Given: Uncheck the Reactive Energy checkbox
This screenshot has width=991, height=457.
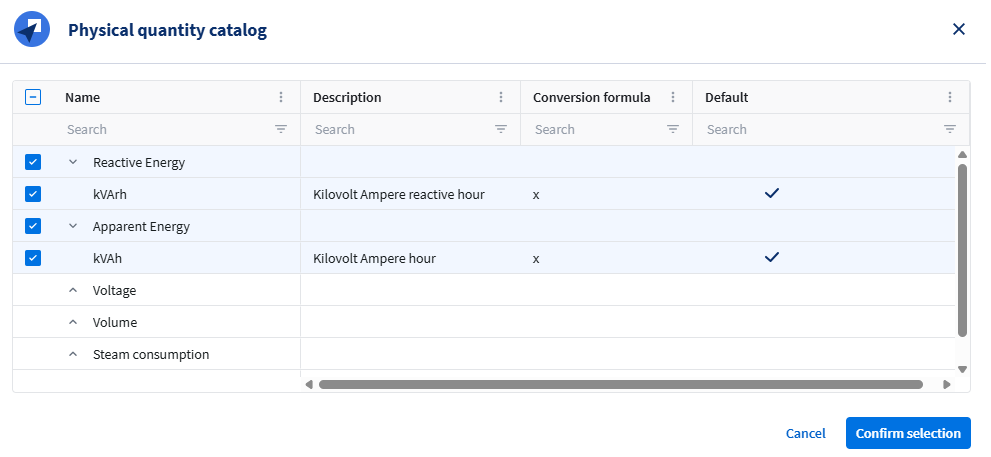Looking at the screenshot, I should tap(33, 162).
